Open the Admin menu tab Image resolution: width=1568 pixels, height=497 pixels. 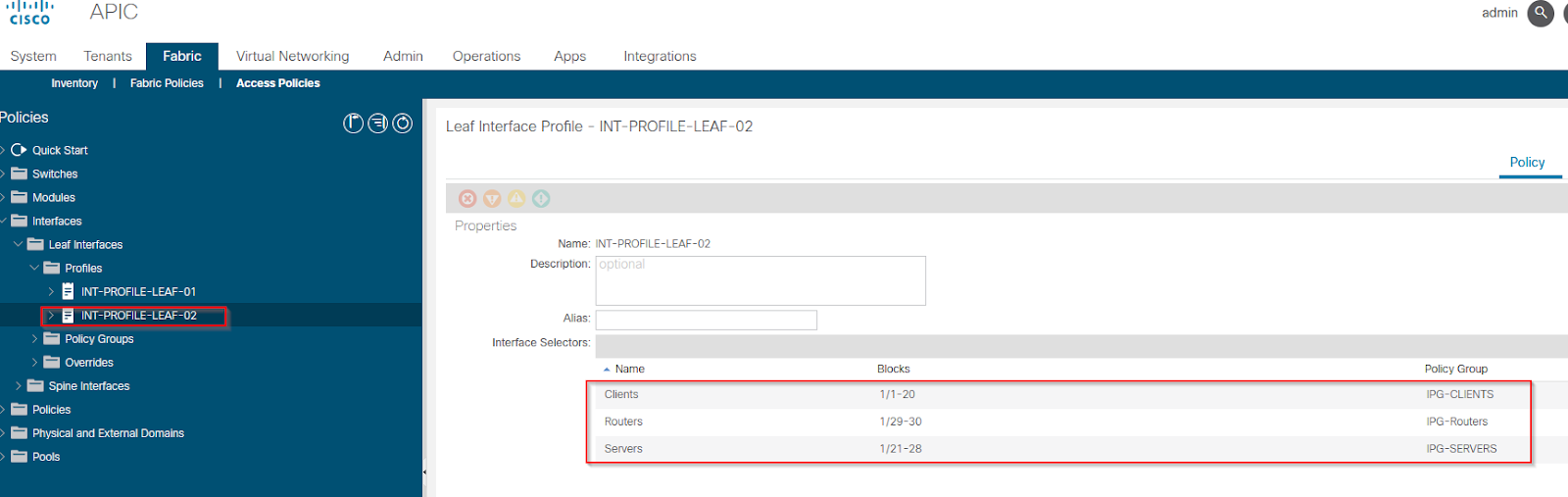(x=403, y=56)
